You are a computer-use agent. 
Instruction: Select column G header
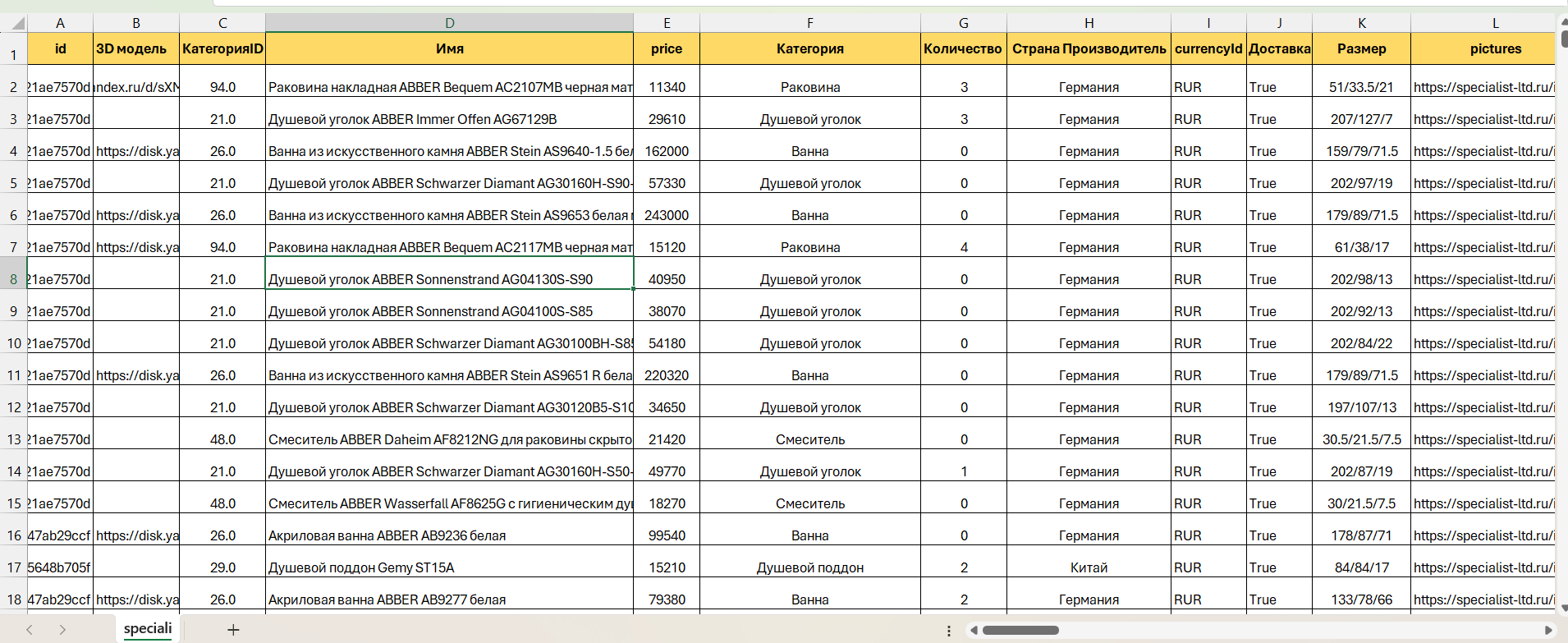tap(964, 23)
